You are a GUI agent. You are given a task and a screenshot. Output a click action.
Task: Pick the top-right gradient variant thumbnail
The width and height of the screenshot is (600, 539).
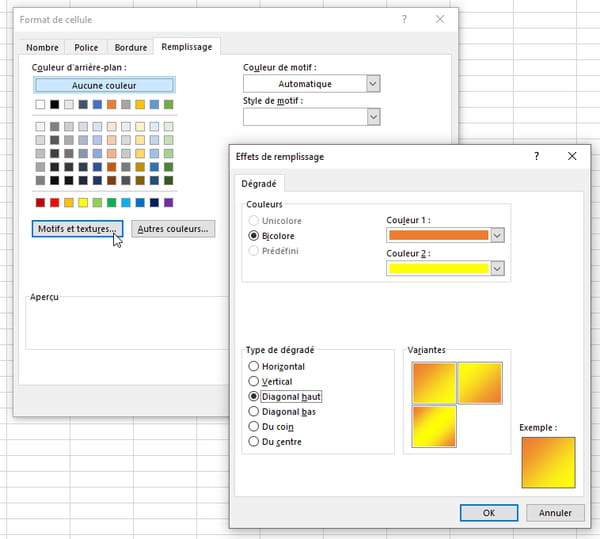coord(480,383)
